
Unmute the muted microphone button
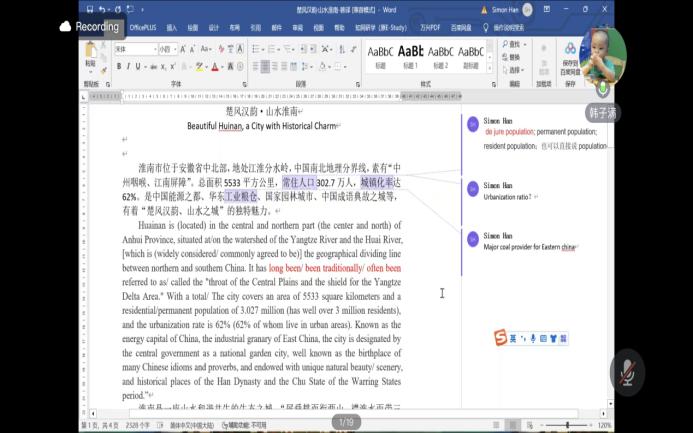(x=627, y=372)
